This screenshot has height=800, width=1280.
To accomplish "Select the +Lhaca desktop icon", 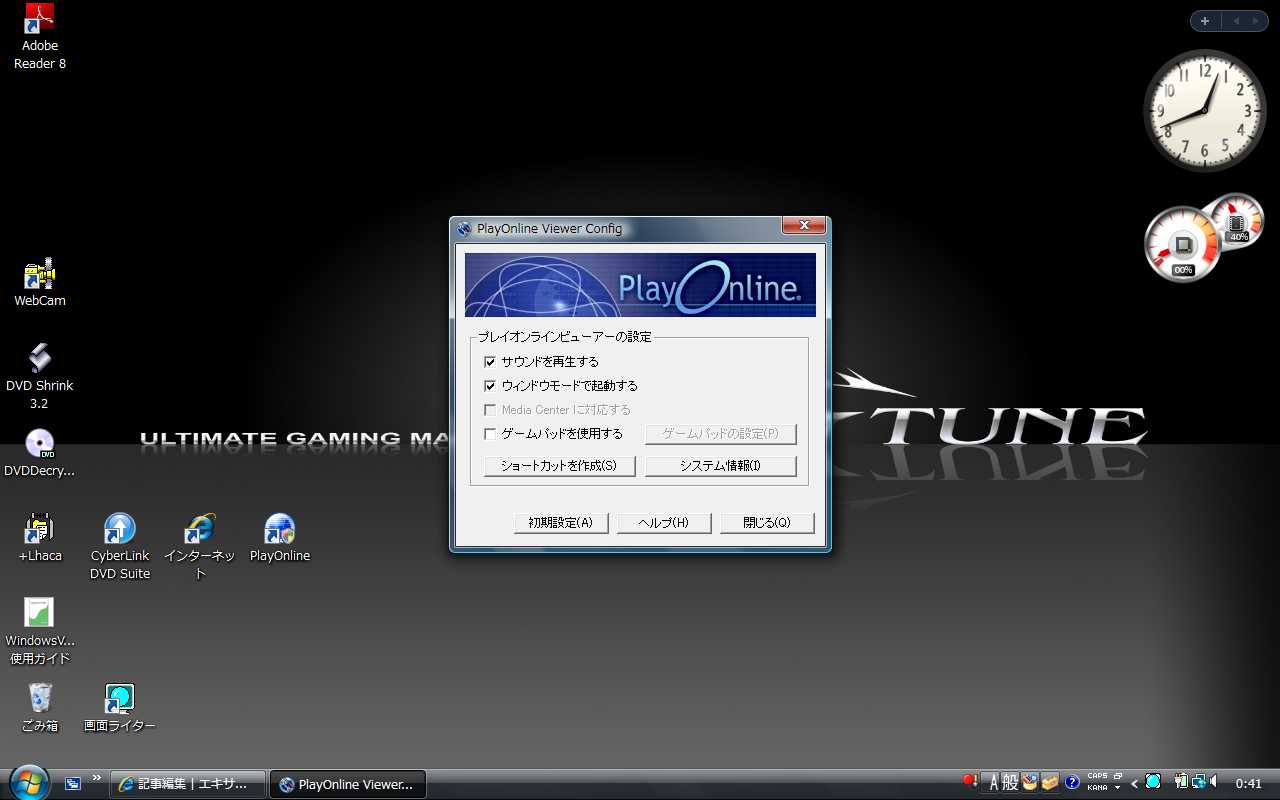I will pyautogui.click(x=40, y=538).
